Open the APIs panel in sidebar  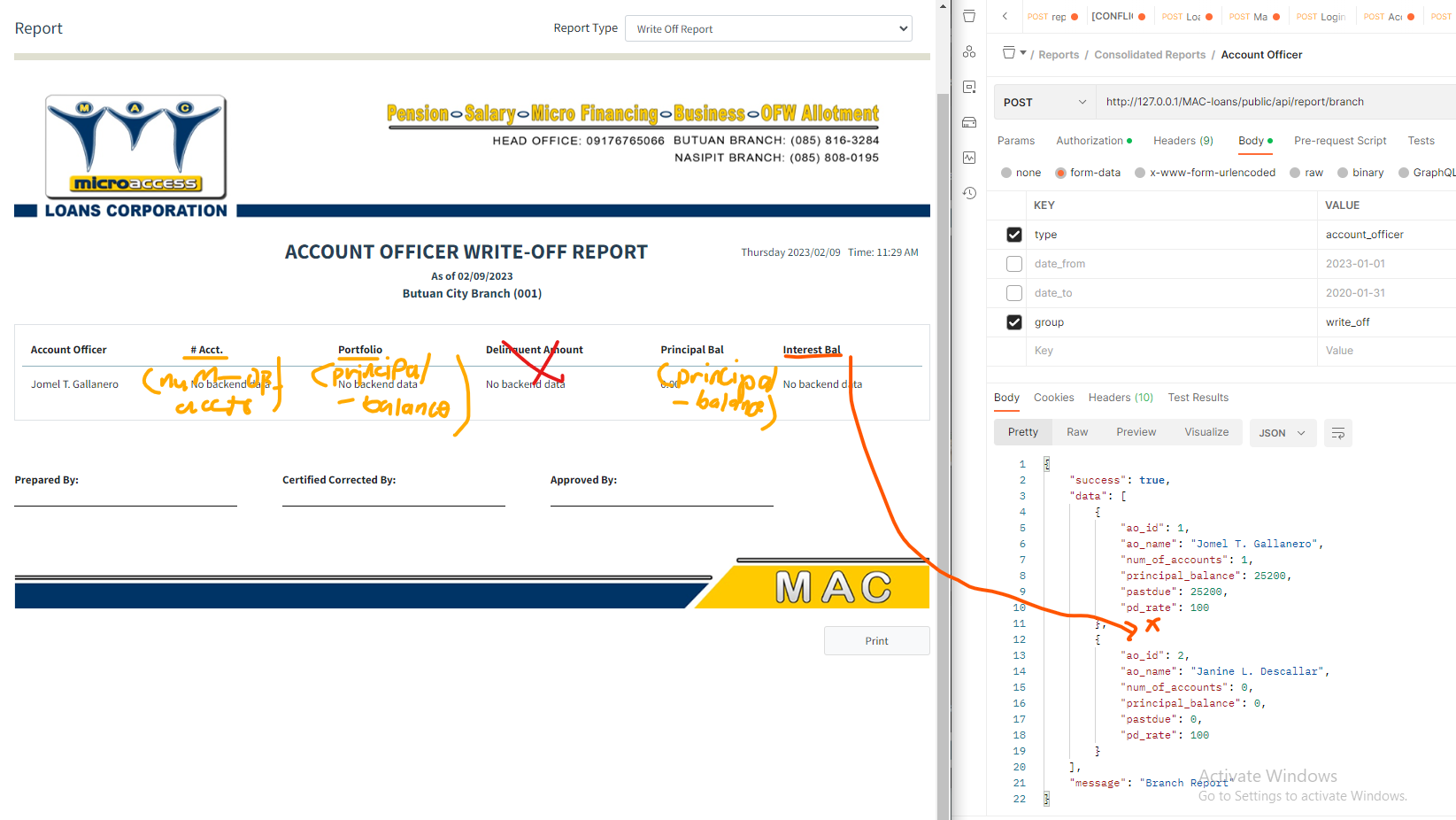(969, 51)
